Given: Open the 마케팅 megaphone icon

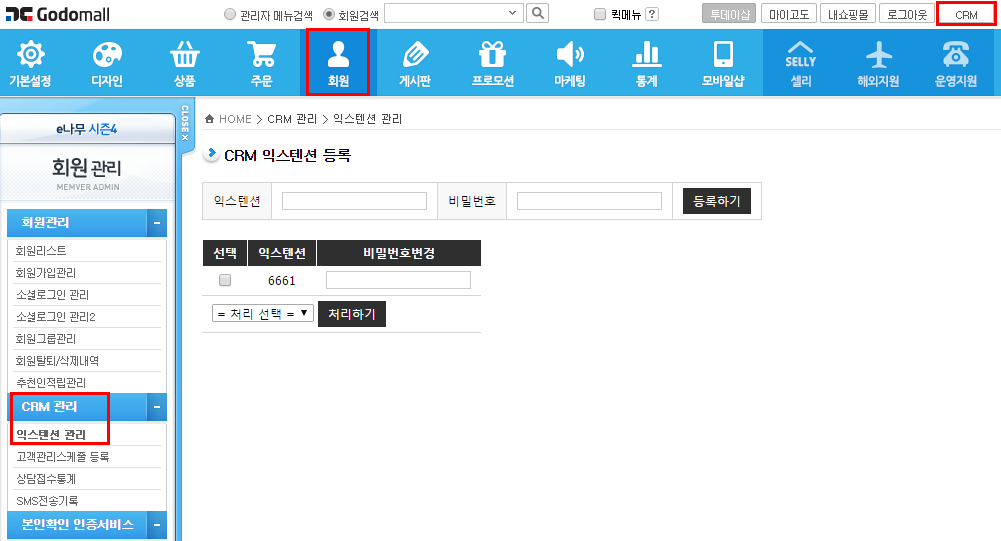Looking at the screenshot, I should click(569, 55).
